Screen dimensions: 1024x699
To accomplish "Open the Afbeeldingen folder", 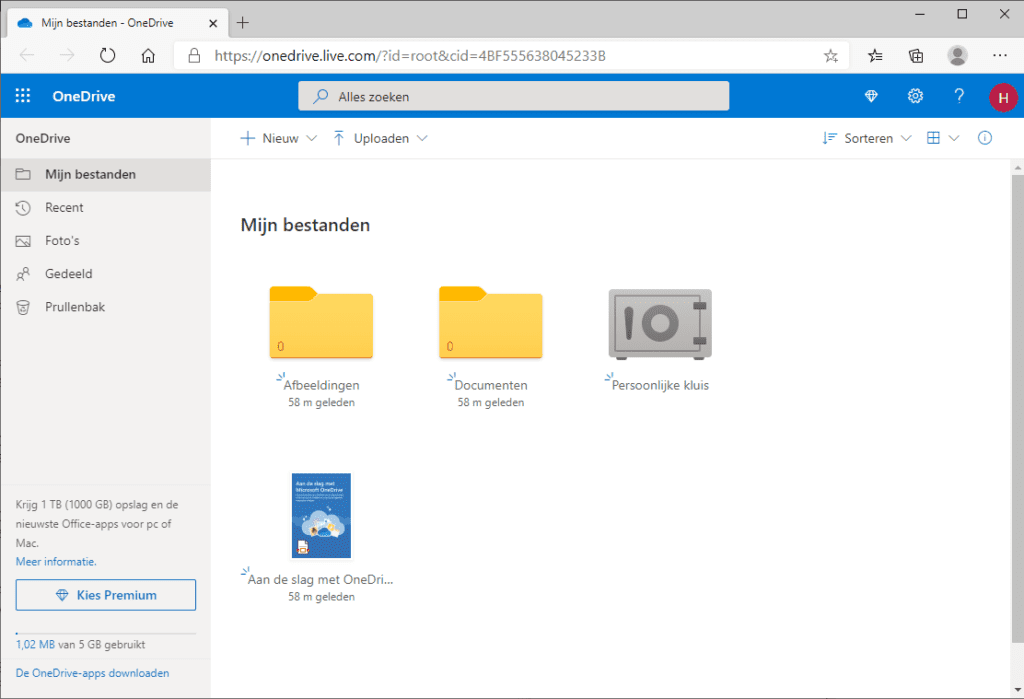I will click(321, 322).
